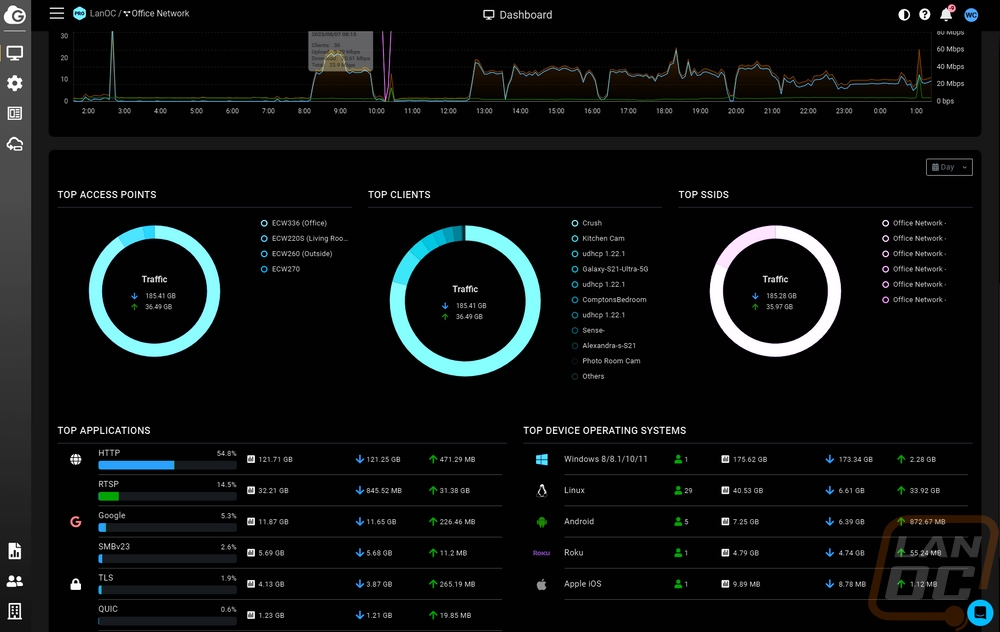This screenshot has width=1000, height=632.
Task: Select the Dashboard title tab
Action: point(517,15)
